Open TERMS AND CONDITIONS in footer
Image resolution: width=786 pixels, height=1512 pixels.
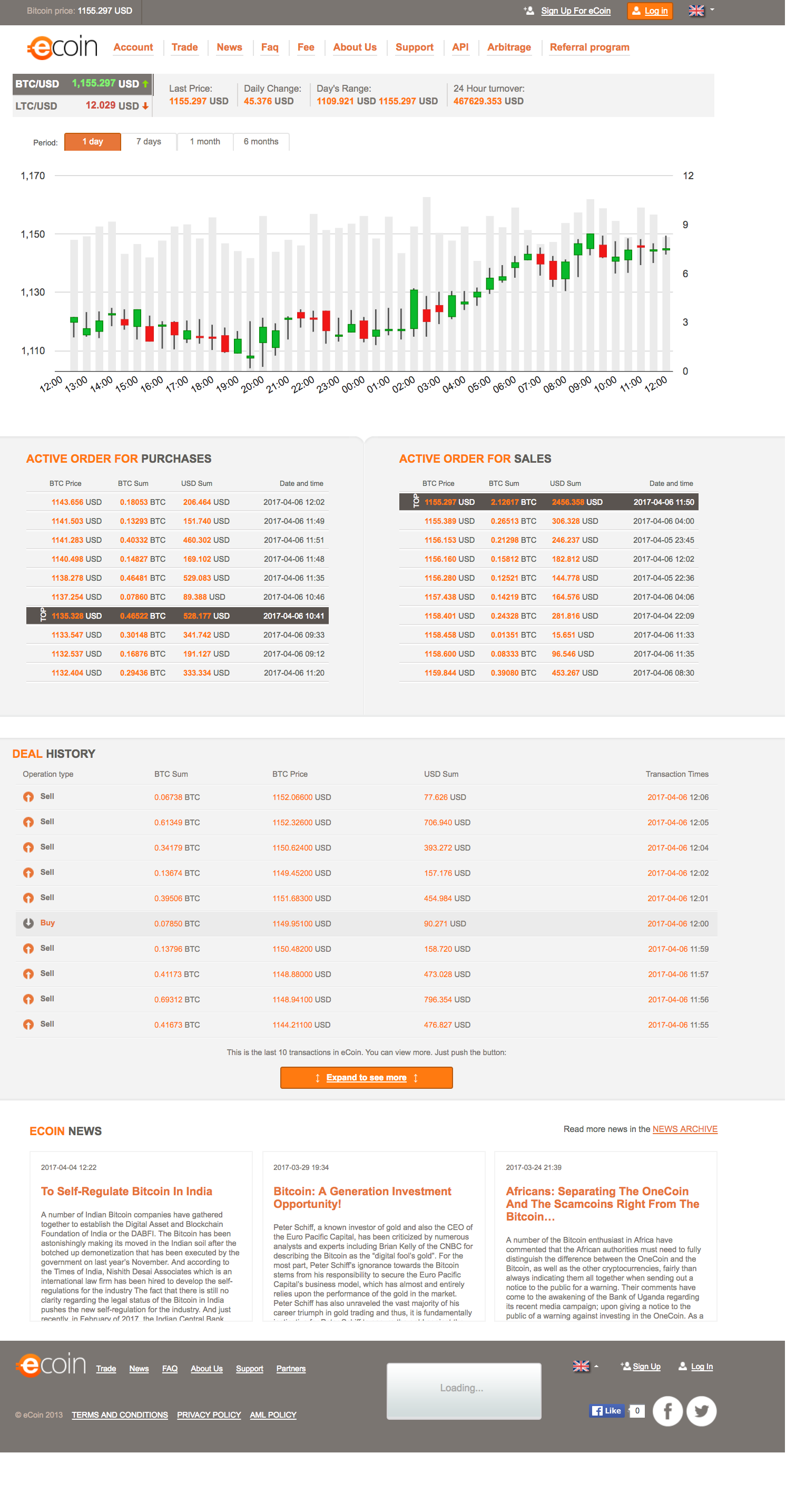(120, 1415)
